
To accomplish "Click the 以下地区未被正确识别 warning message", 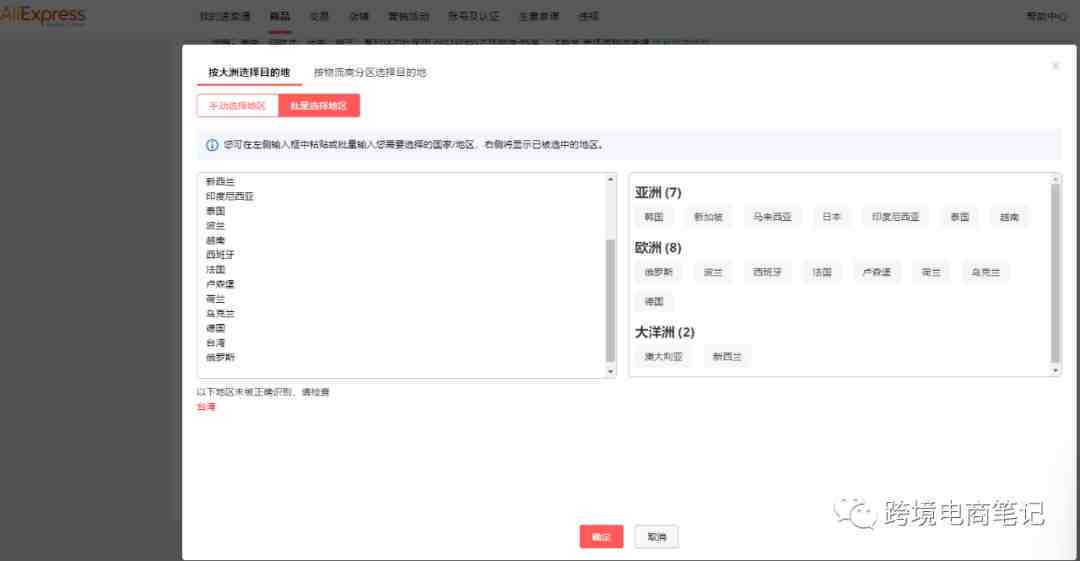I will [263, 391].
